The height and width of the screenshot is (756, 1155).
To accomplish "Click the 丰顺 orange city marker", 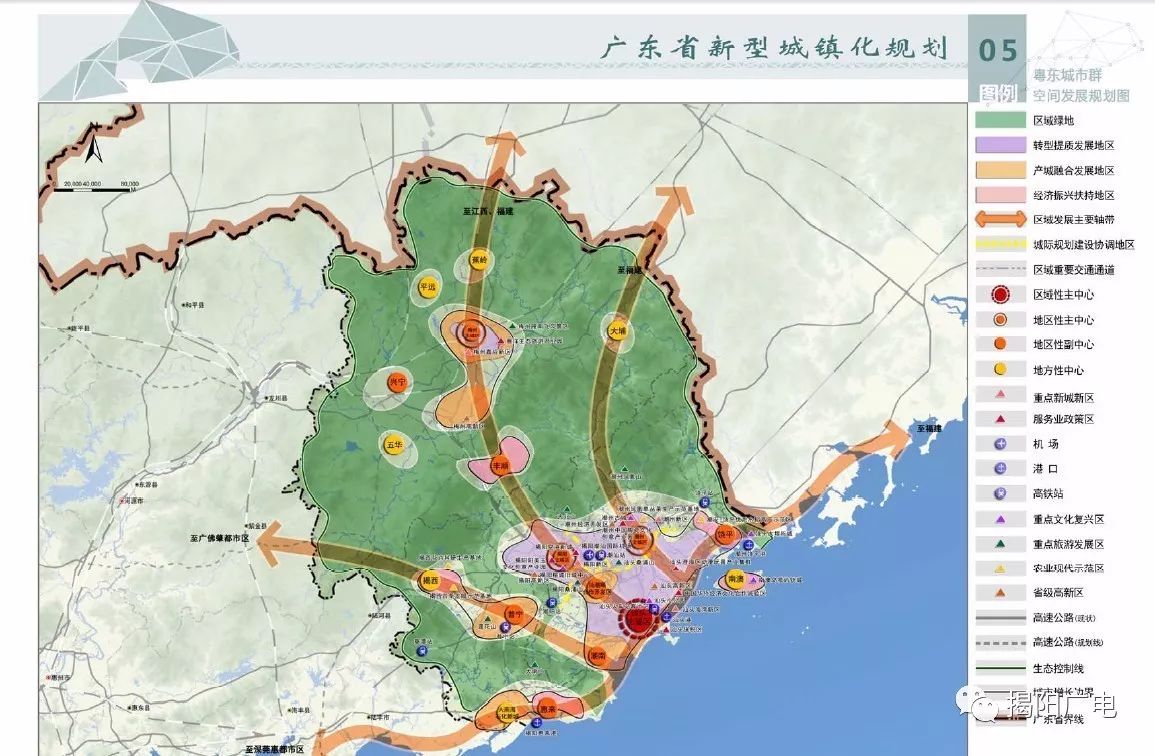I will pos(501,466).
